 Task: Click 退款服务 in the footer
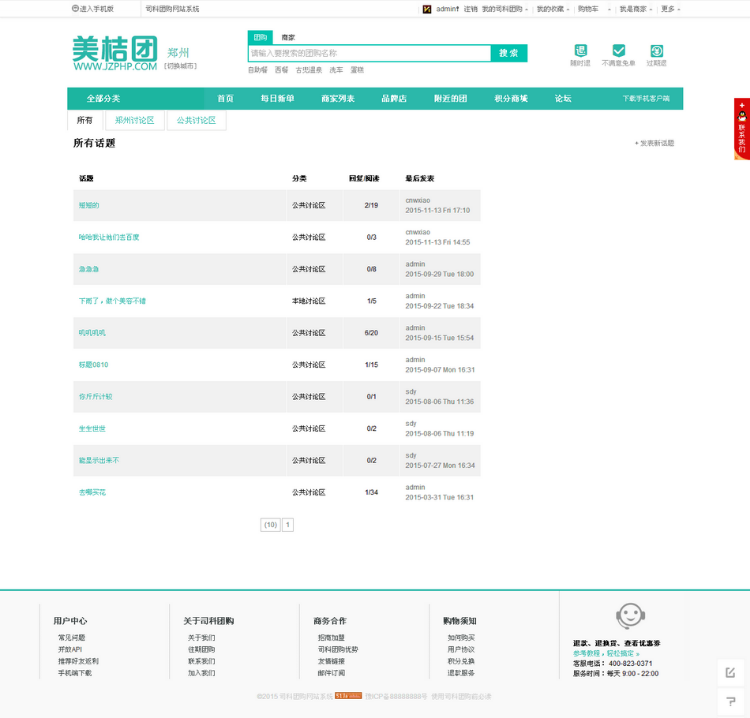coord(461,673)
